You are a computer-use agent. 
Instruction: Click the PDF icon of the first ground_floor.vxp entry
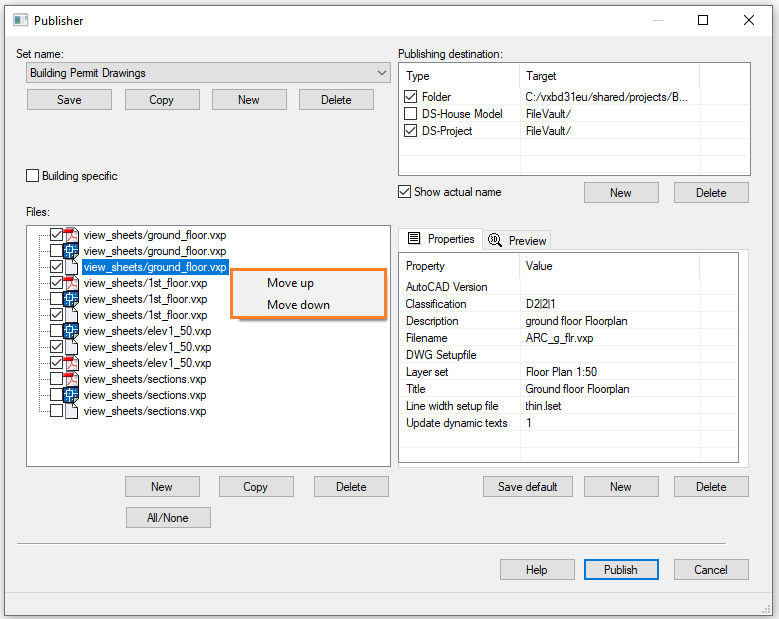[x=72, y=235]
